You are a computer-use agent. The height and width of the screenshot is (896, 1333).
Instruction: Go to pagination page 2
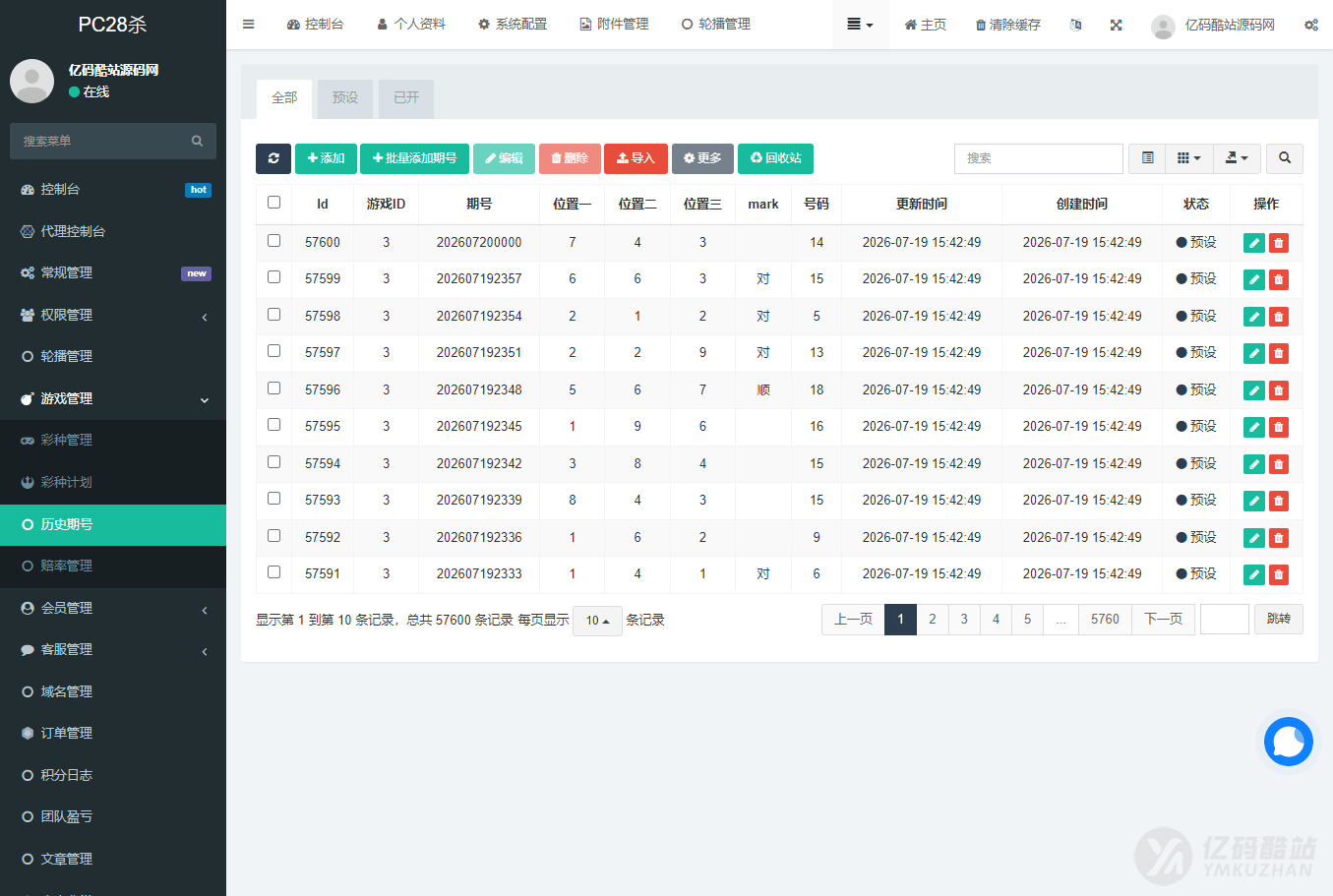933,620
